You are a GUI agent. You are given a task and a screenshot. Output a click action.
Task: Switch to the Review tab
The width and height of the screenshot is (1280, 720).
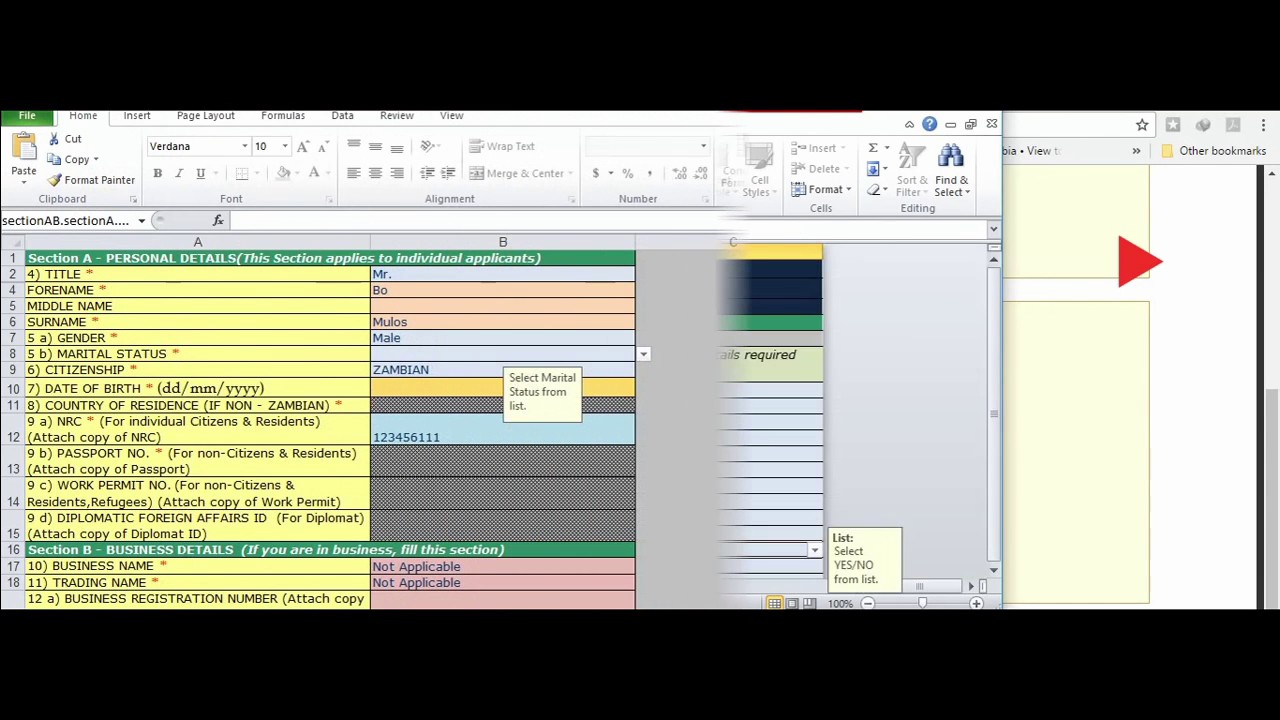[396, 116]
